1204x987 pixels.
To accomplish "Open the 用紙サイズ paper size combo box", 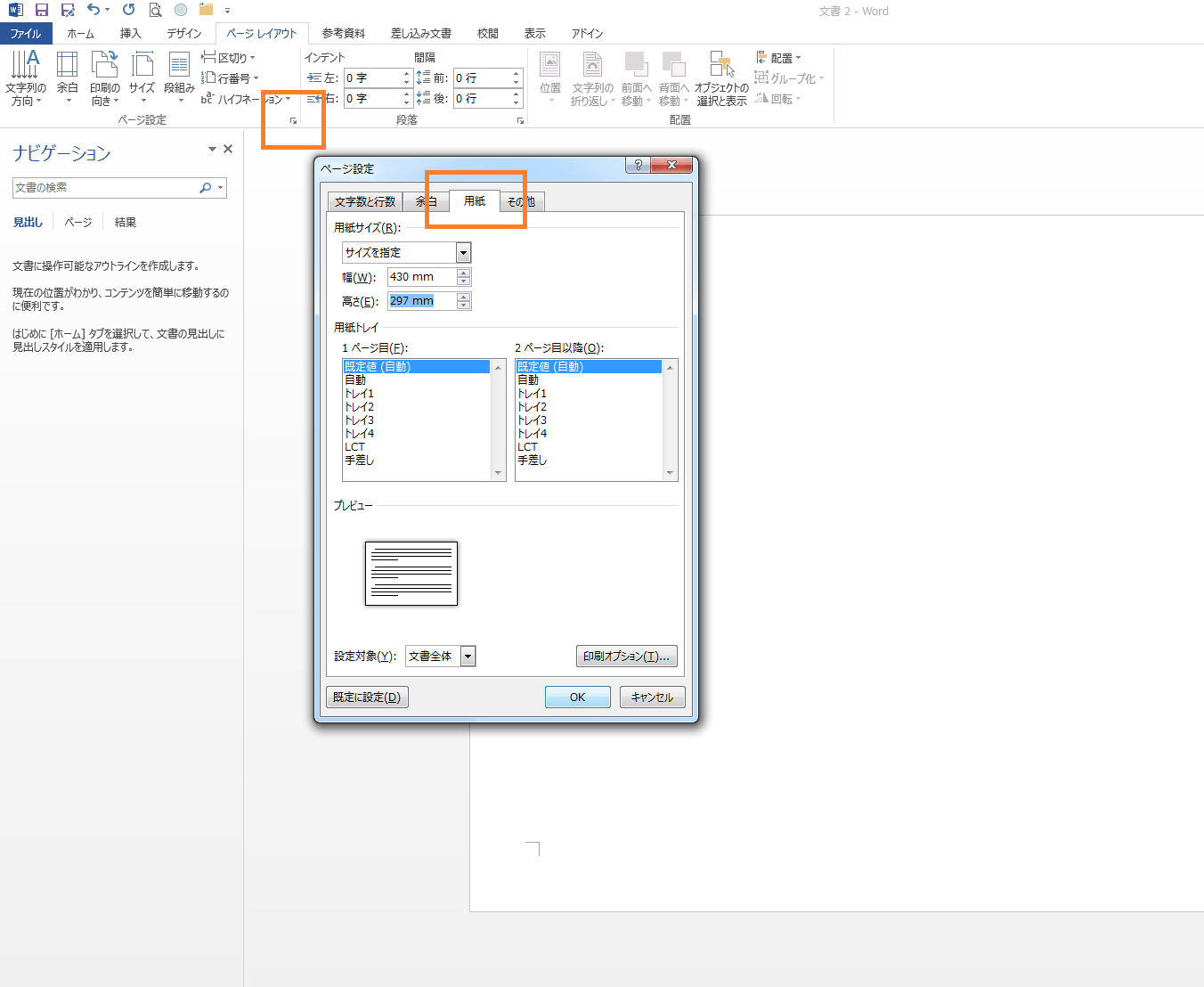I will (407, 253).
